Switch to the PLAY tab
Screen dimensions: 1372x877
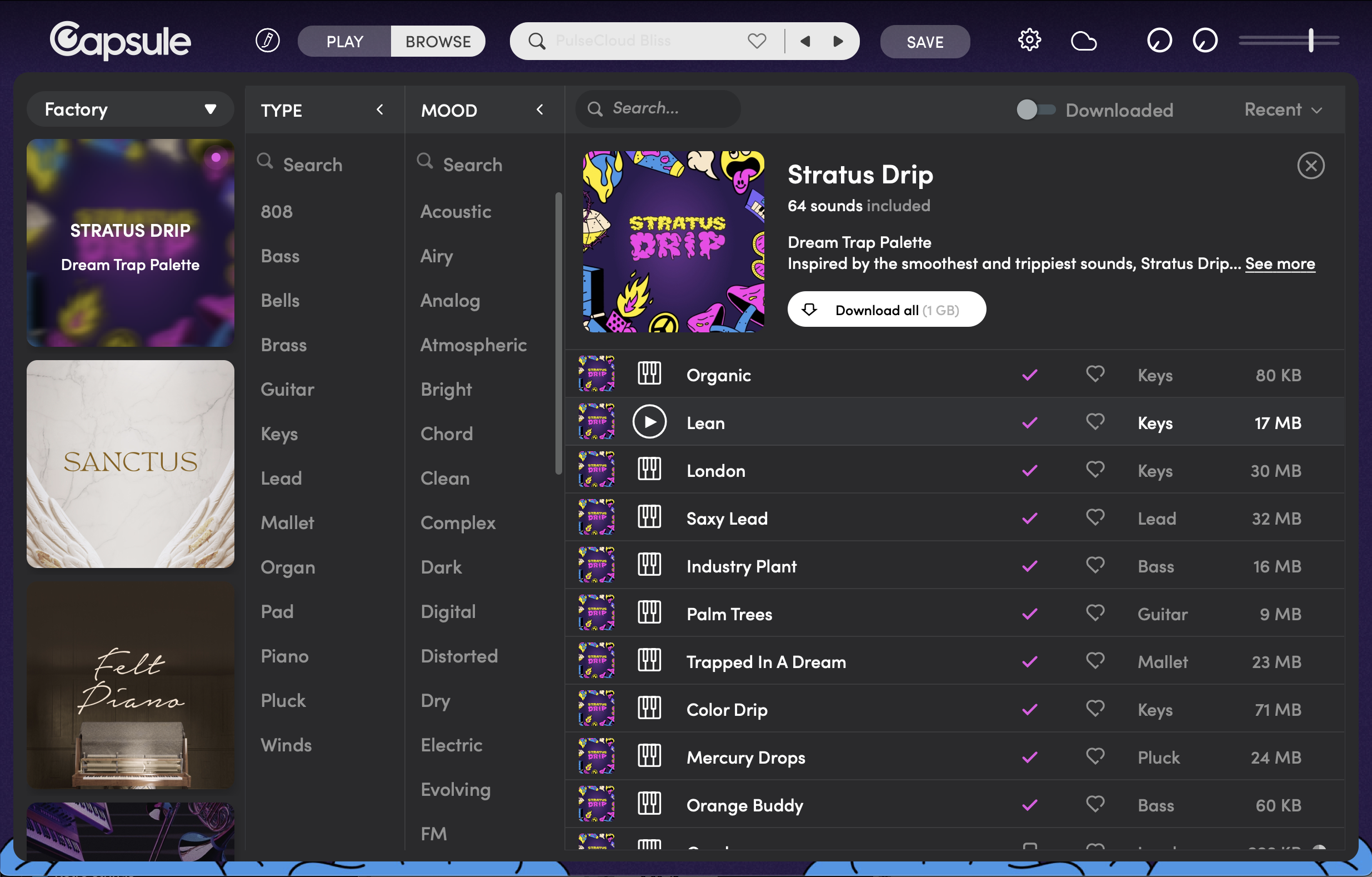344,41
